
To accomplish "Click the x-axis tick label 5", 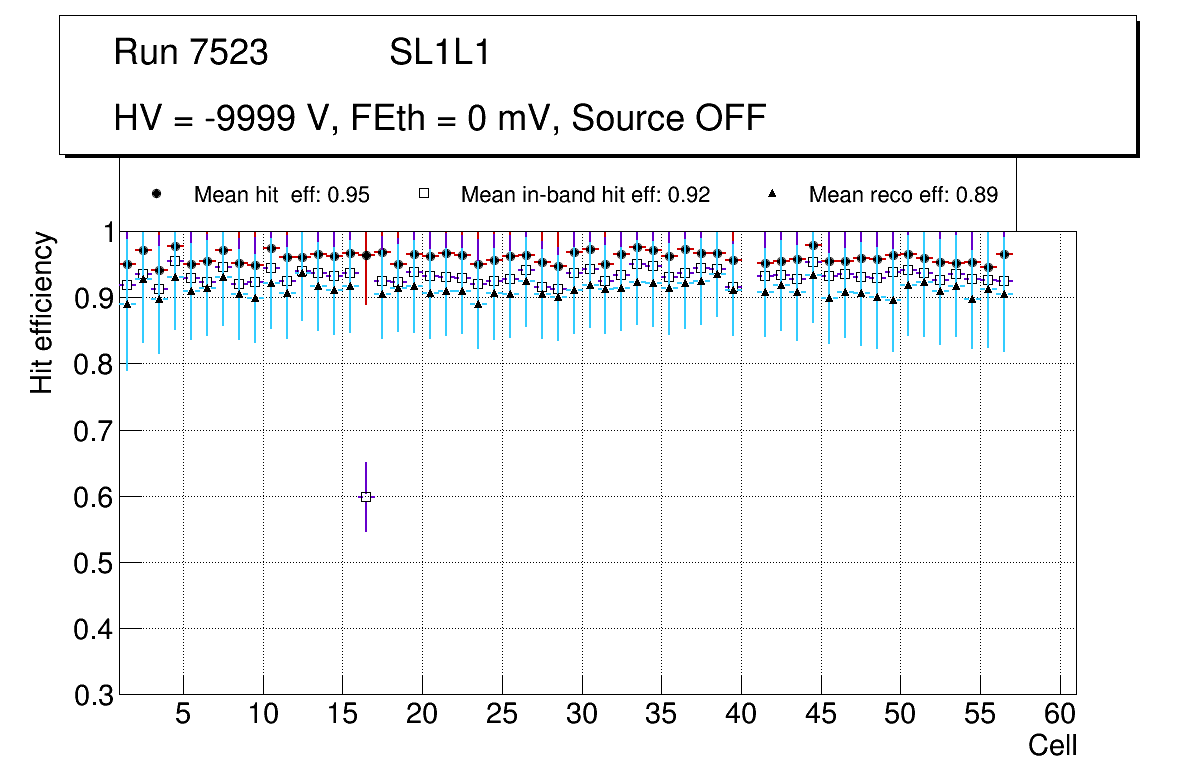I will (183, 716).
